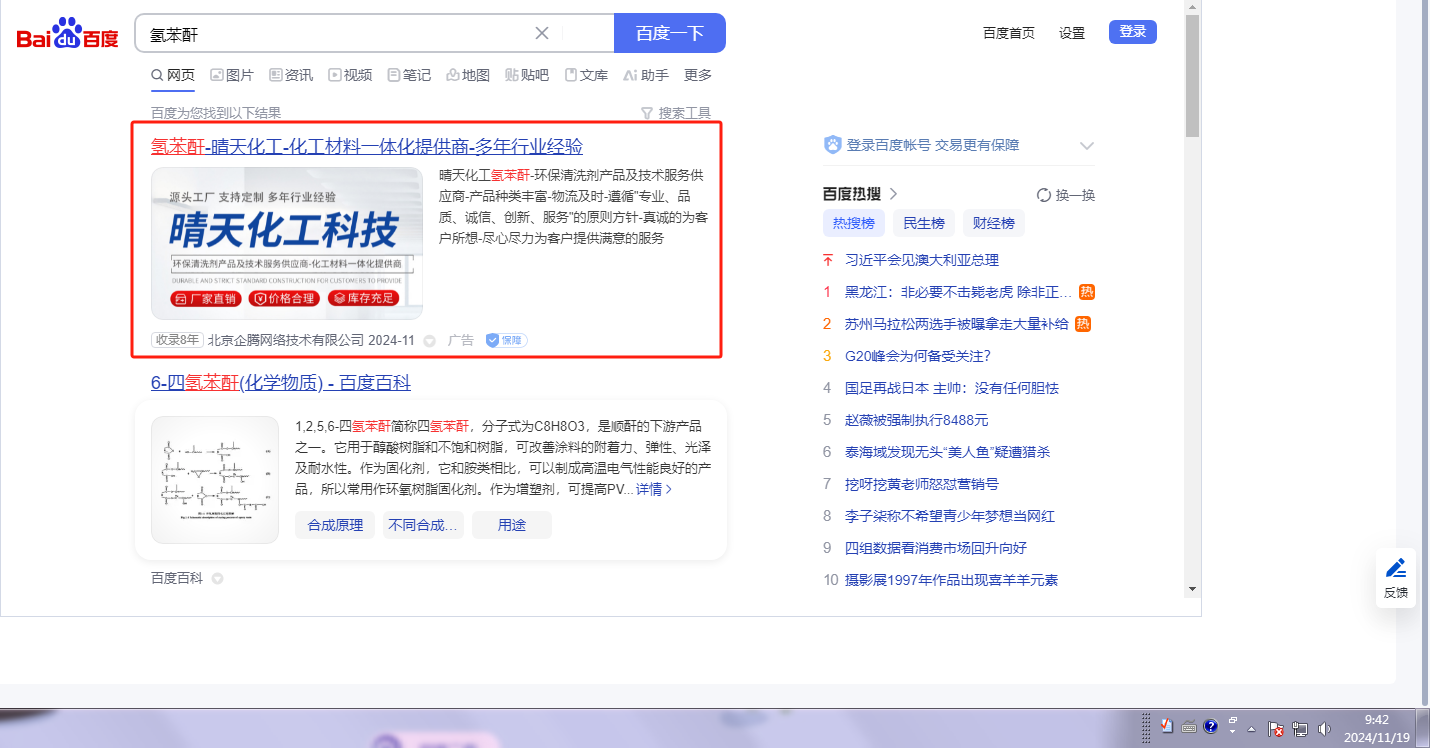The width and height of the screenshot is (1430, 748).
Task: Open hot search 泰海域发现无头"美人鱼"疑遭猎杀
Action: coord(948,452)
